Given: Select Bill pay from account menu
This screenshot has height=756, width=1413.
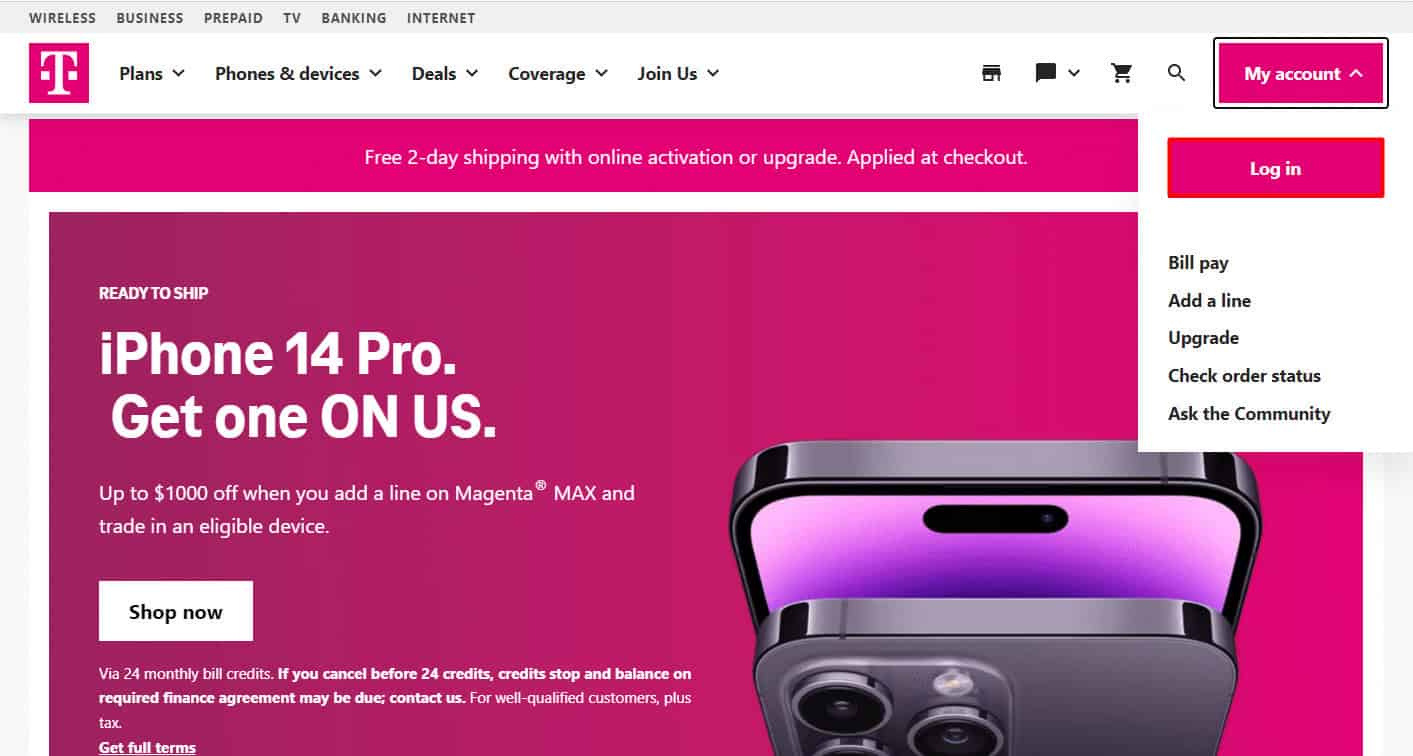Looking at the screenshot, I should tap(1198, 263).
